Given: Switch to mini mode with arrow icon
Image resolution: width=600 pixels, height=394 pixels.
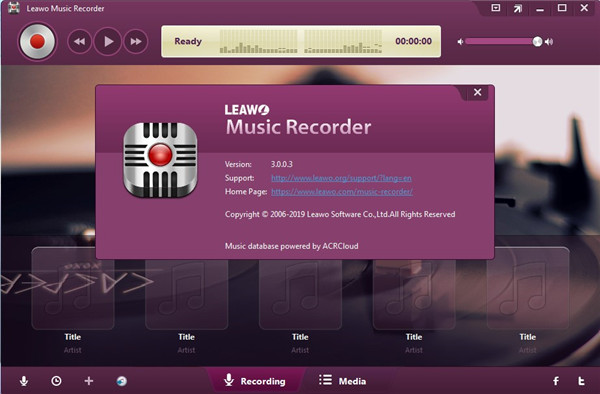Looking at the screenshot, I should (518, 8).
